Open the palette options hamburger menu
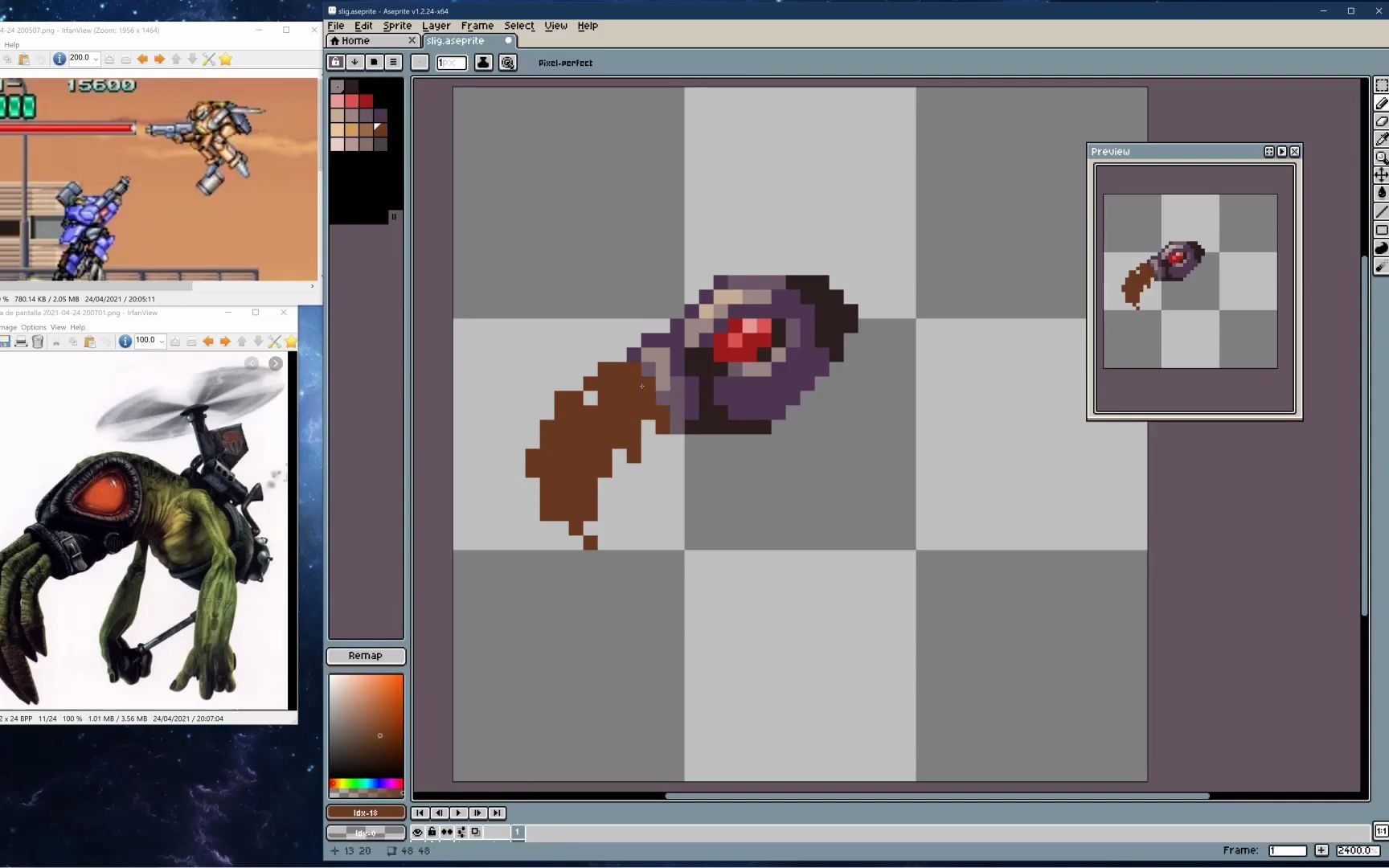 [x=393, y=62]
